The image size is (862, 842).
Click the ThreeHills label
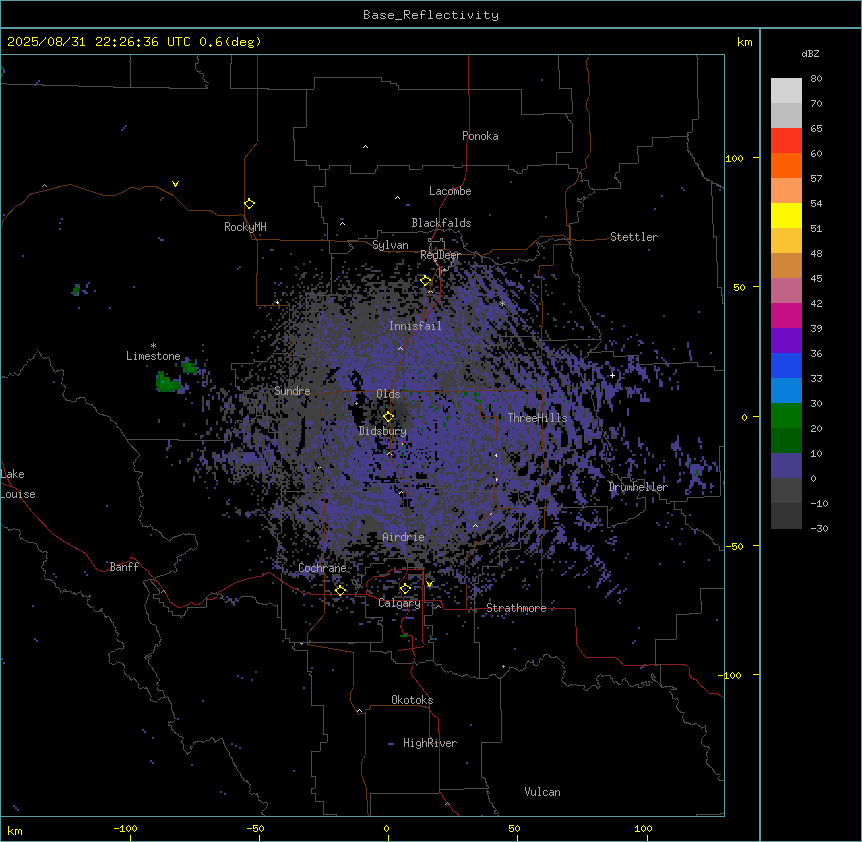pyautogui.click(x=537, y=418)
